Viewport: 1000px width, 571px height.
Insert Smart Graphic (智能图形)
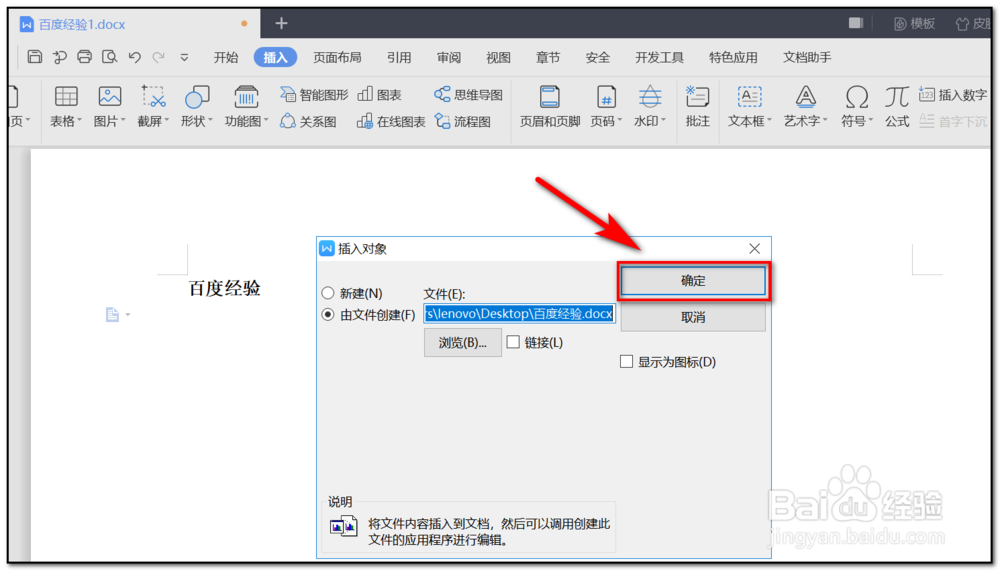click(x=314, y=95)
